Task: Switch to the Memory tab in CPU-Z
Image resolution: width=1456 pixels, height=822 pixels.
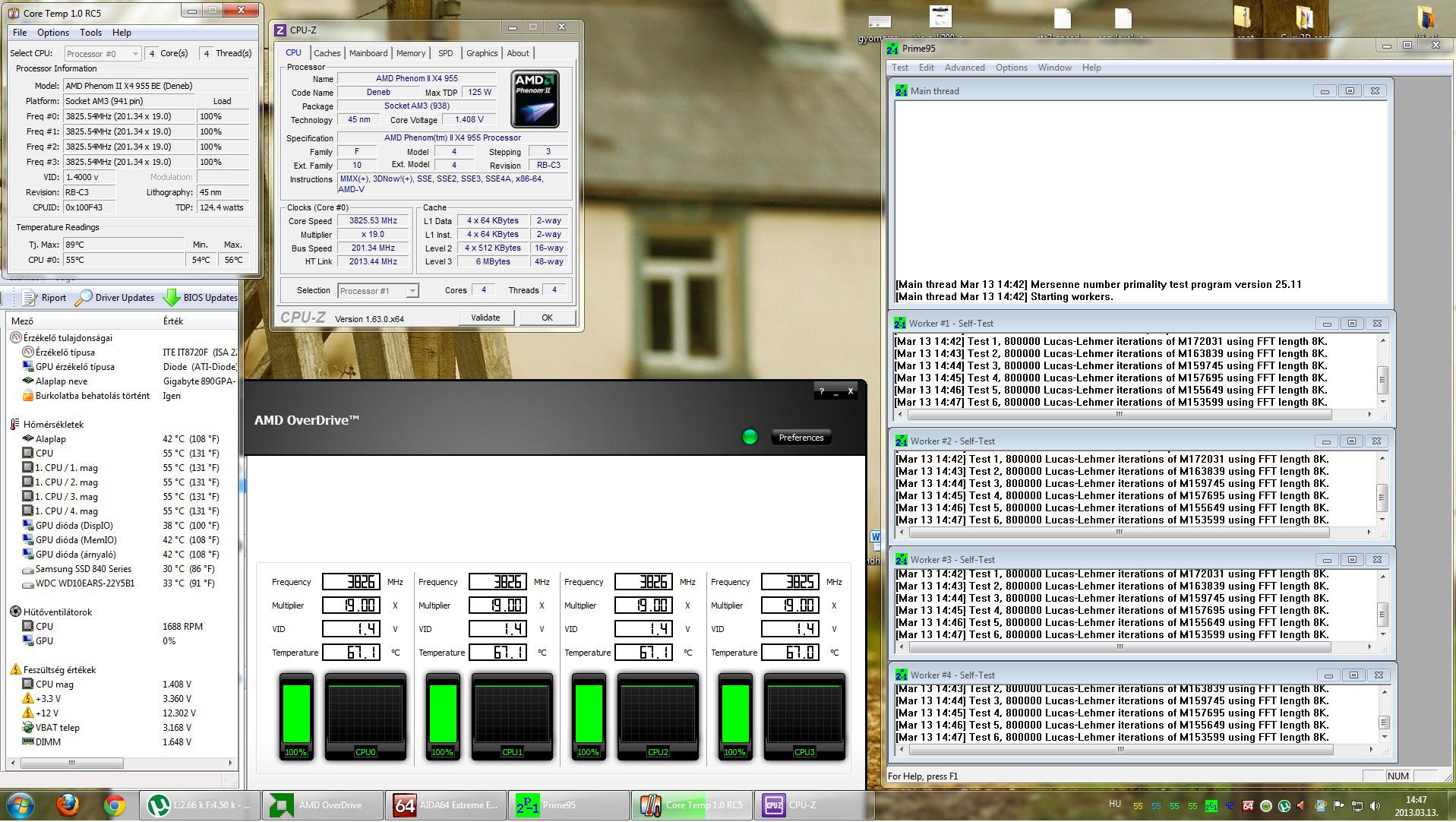Action: [x=411, y=53]
